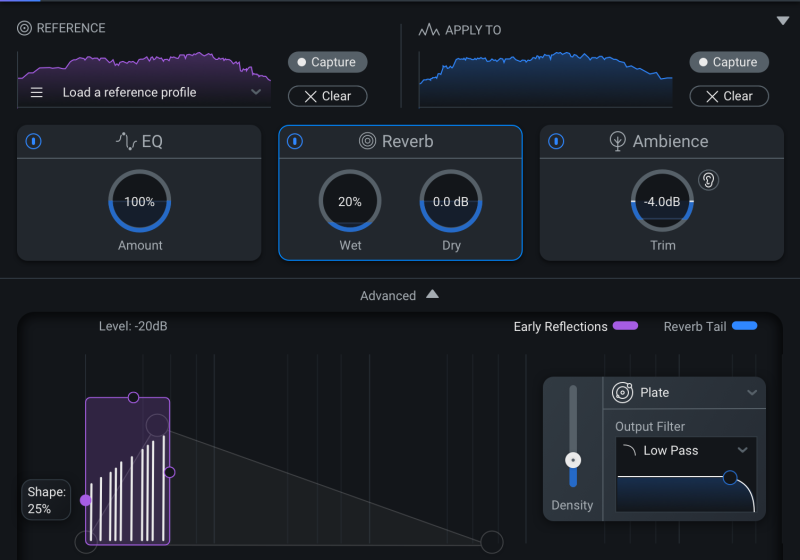Screen dimensions: 800x560
Task: Click the Reverb Dry knob at 0.0 dB
Action: (451, 201)
